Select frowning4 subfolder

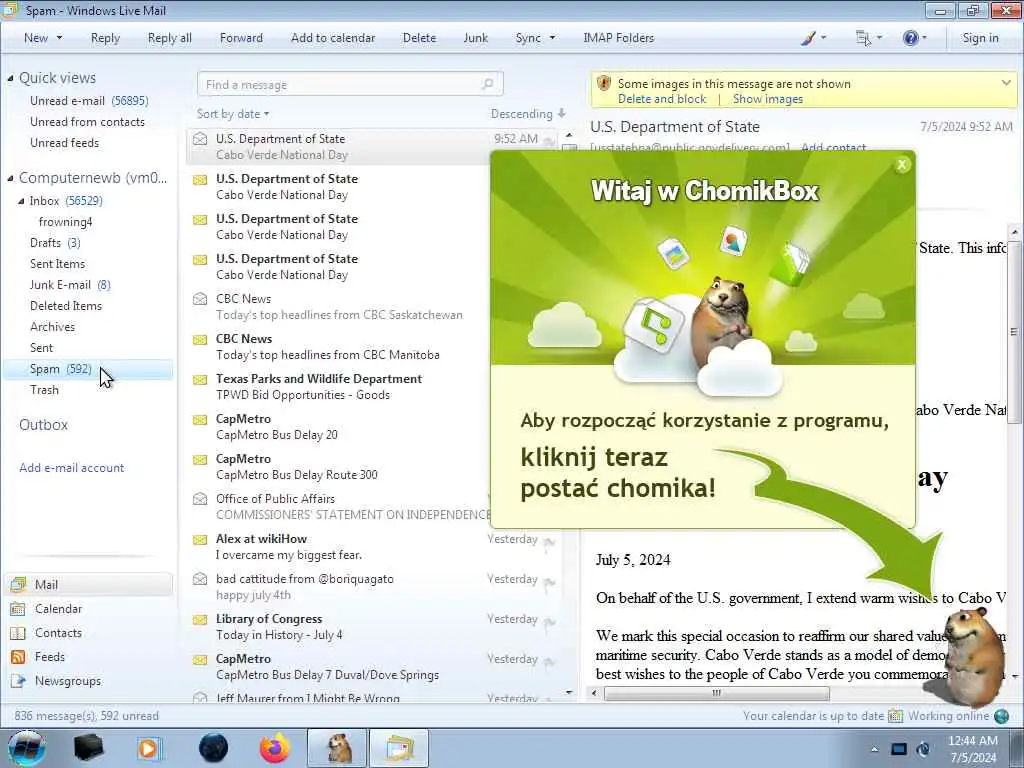[65, 222]
